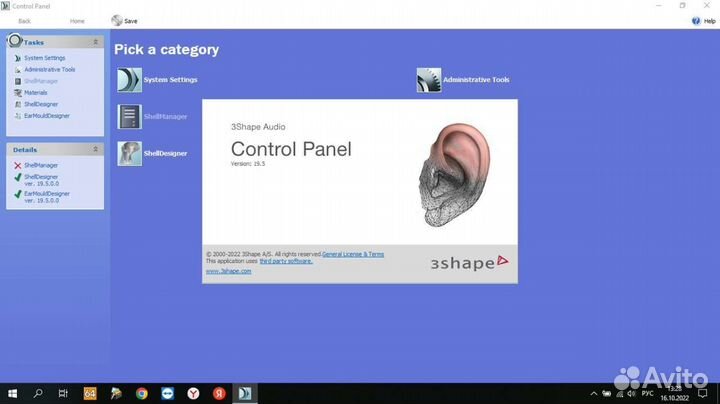This screenshot has height=404, width=720.
Task: Open the red Yandex taskbar icon
Action: pos(219,393)
